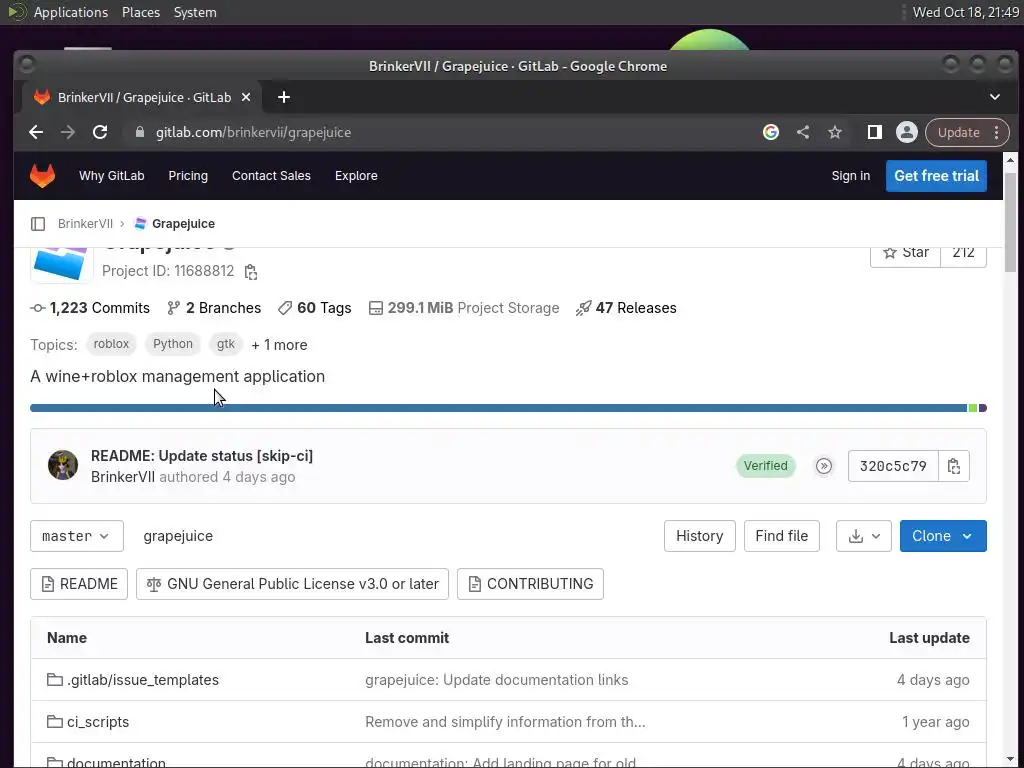Image resolution: width=1024 pixels, height=768 pixels.
Task: Click BrinkerVII's avatar next to the commit
Action: coord(63,466)
